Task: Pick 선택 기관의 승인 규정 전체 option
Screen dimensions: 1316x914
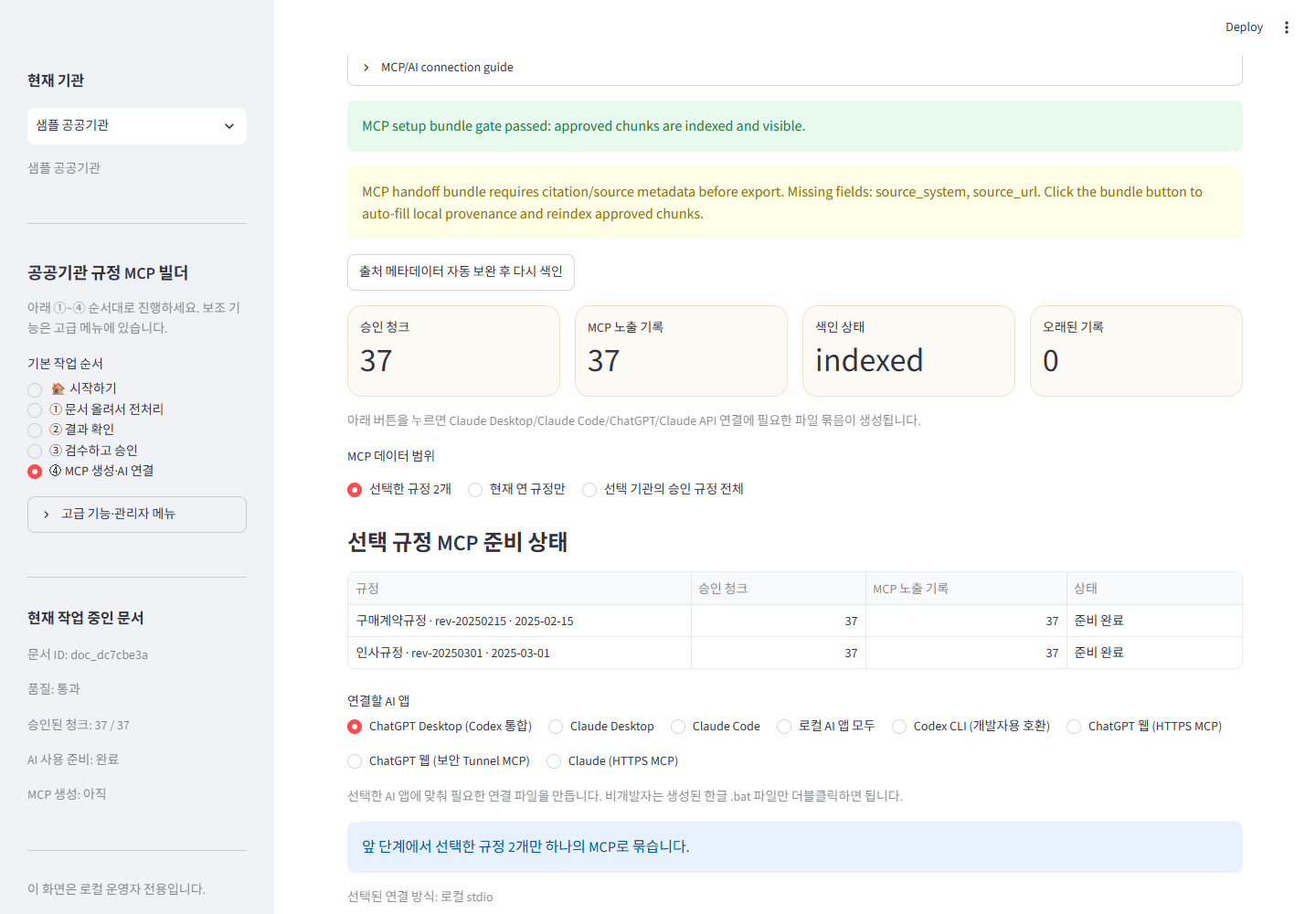Action: tap(663, 489)
